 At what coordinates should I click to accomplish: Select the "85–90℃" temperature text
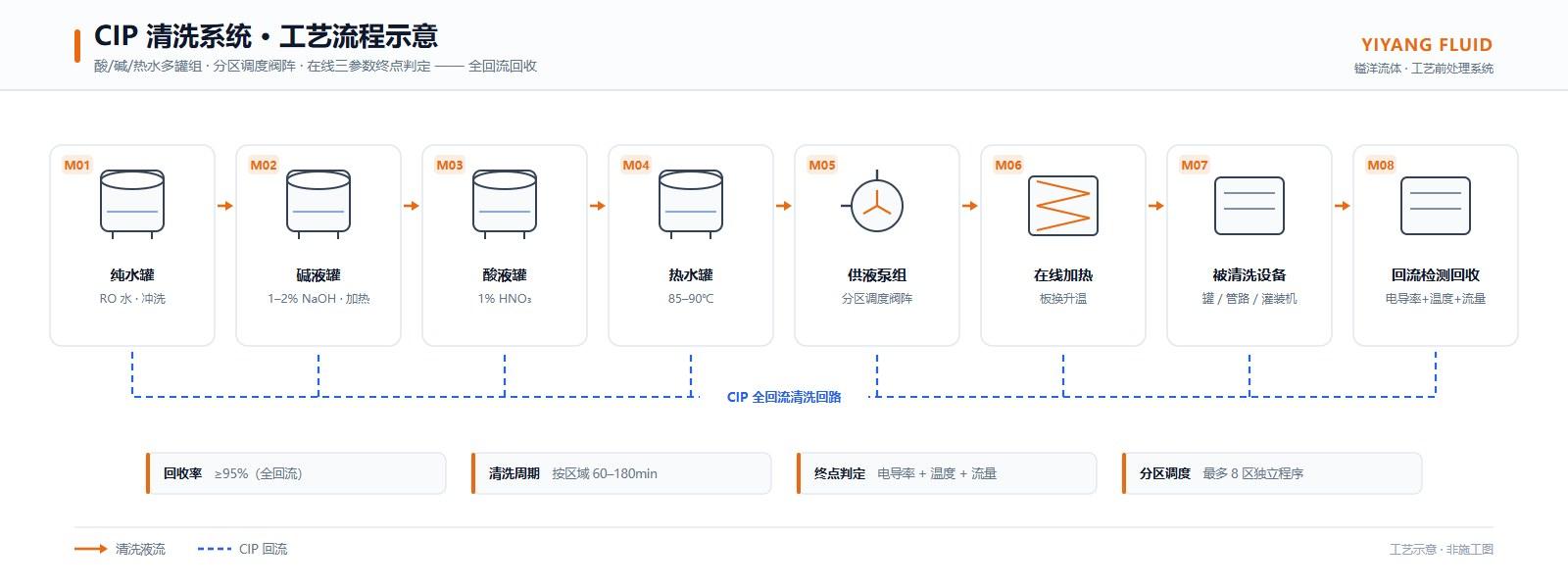coord(691,299)
